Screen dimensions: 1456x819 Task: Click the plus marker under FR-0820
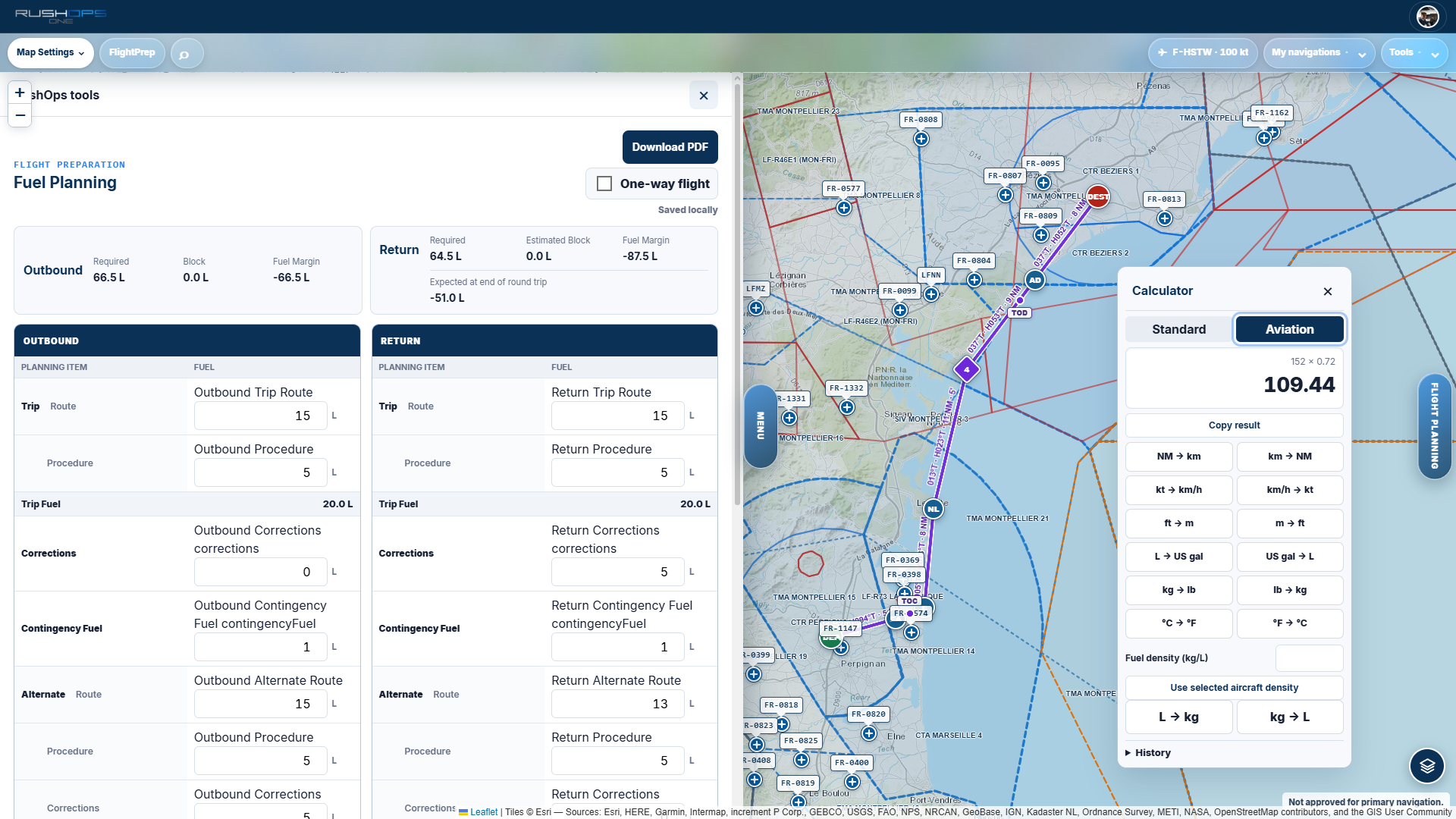(x=869, y=733)
